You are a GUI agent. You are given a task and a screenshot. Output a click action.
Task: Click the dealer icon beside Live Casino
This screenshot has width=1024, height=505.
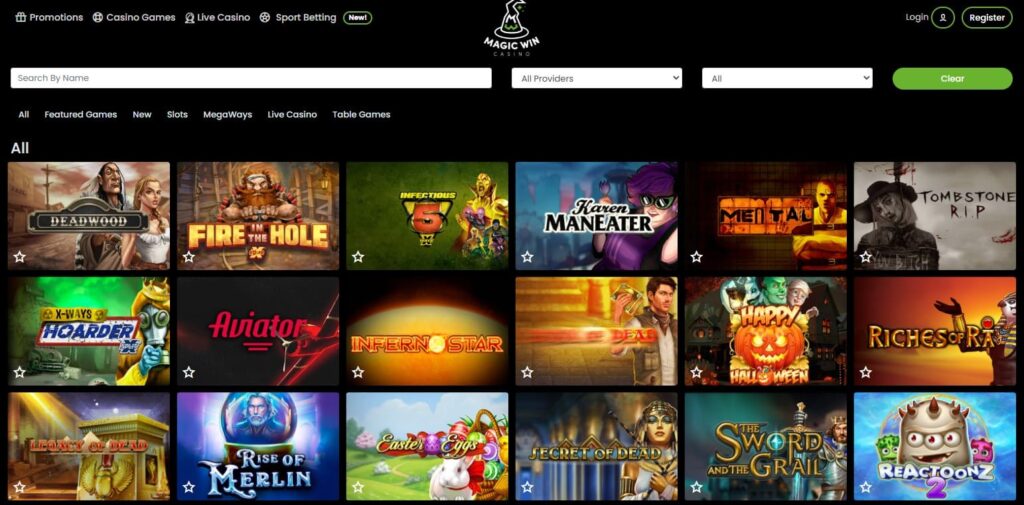189,18
